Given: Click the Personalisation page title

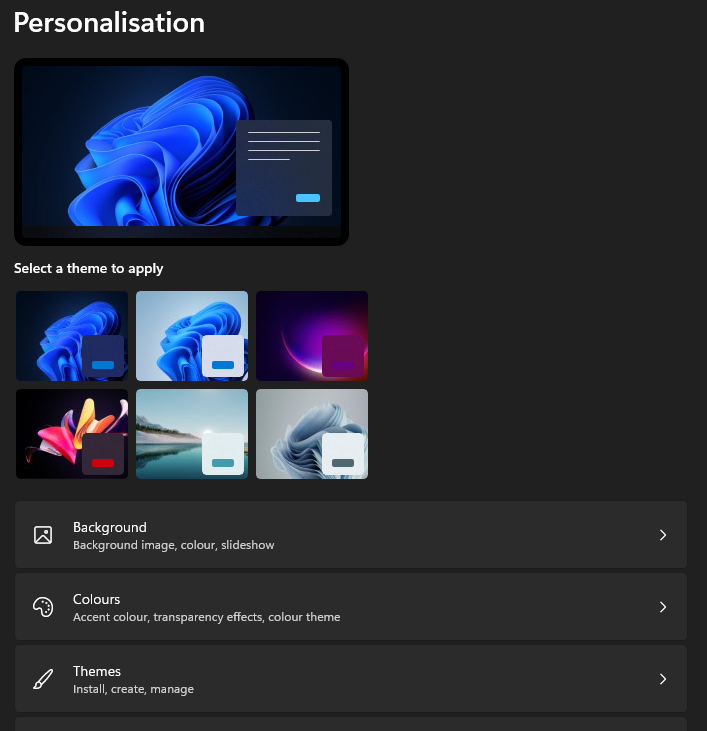Looking at the screenshot, I should click(x=109, y=22).
